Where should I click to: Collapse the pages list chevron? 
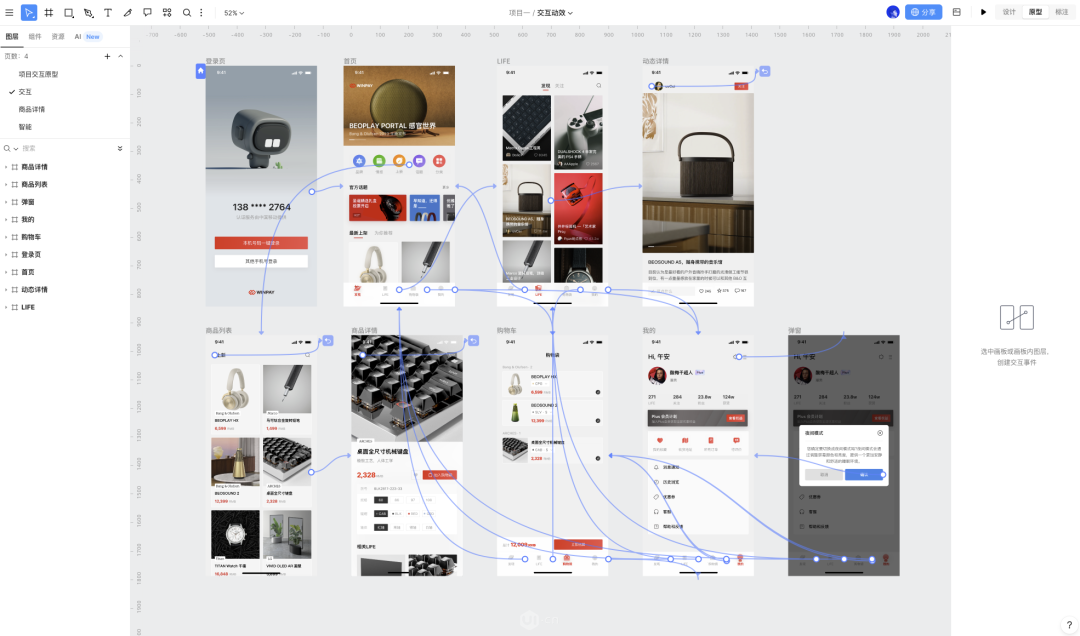tap(121, 56)
